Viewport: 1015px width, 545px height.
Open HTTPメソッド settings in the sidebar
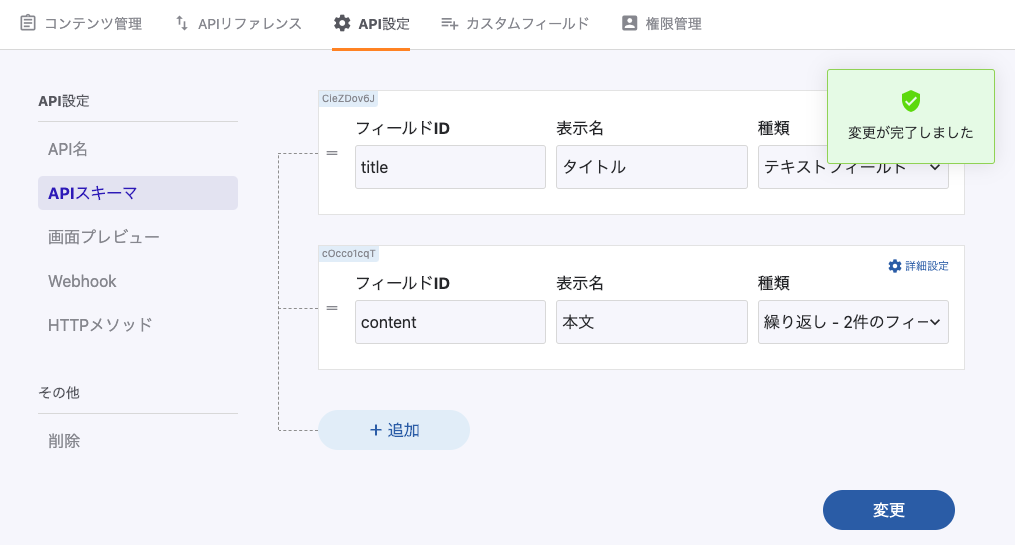tap(100, 325)
